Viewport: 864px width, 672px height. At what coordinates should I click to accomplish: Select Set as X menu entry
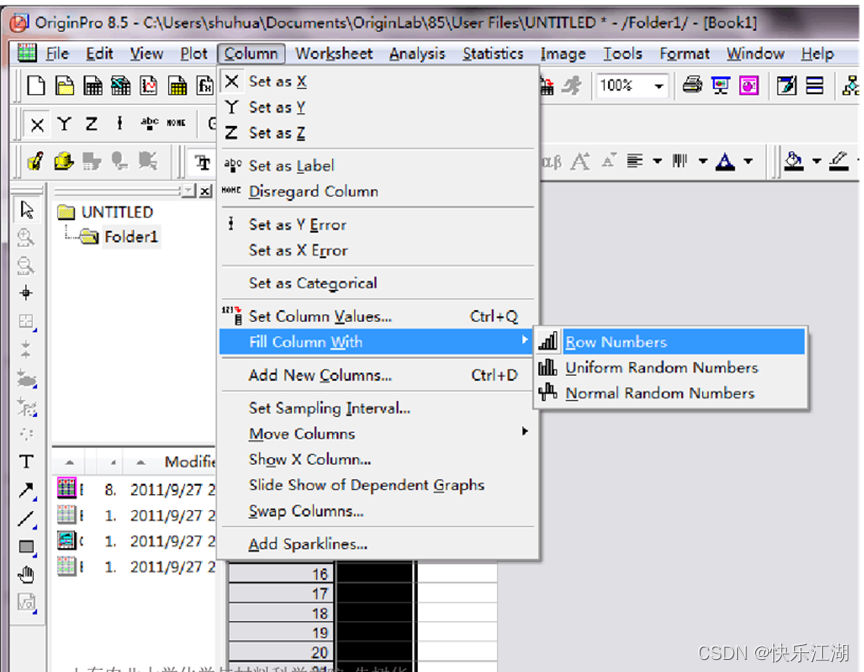pyautogui.click(x=375, y=82)
